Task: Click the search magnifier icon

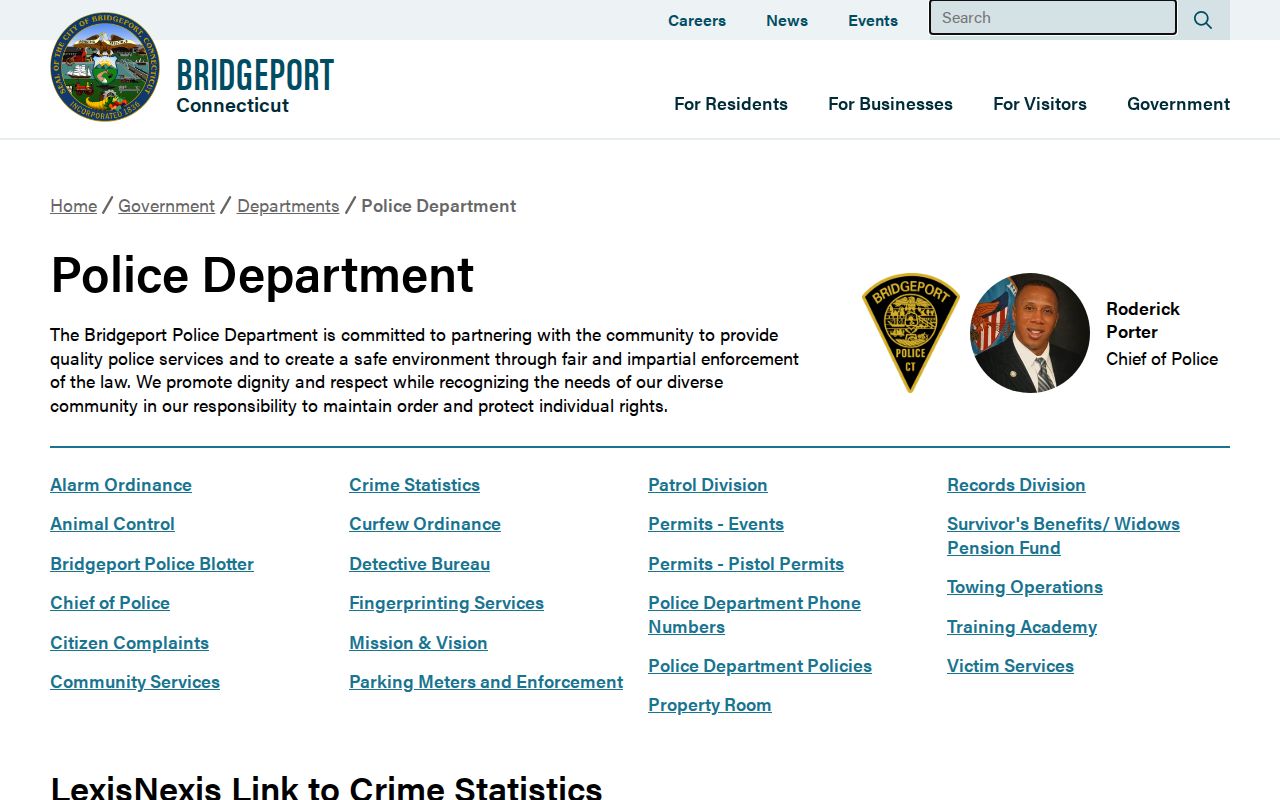Action: coord(1203,20)
